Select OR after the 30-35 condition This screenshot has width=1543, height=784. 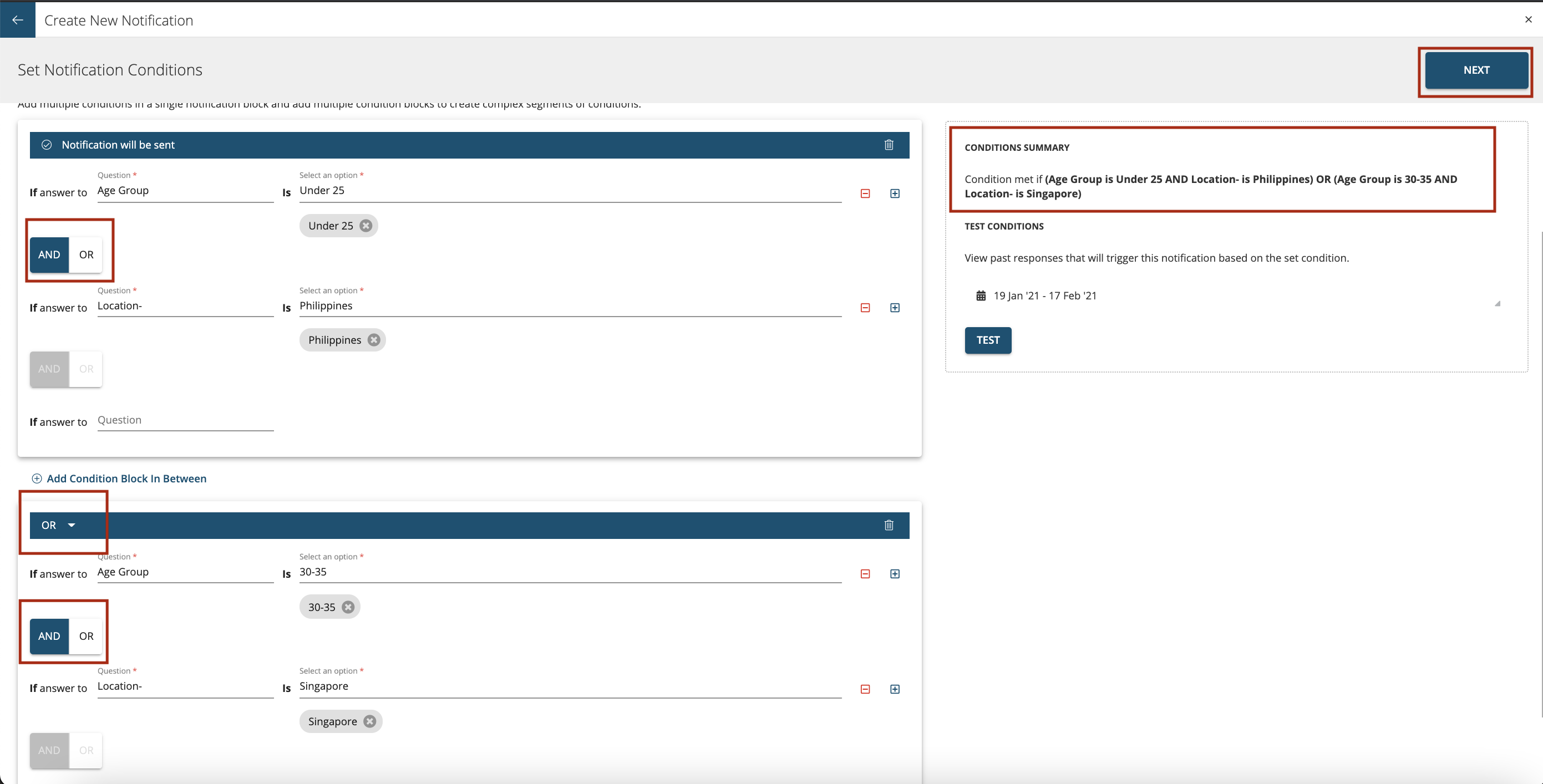(x=87, y=637)
